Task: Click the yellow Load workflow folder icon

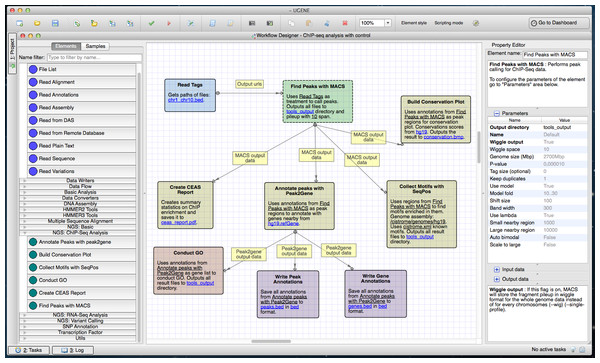Action: [37, 23]
